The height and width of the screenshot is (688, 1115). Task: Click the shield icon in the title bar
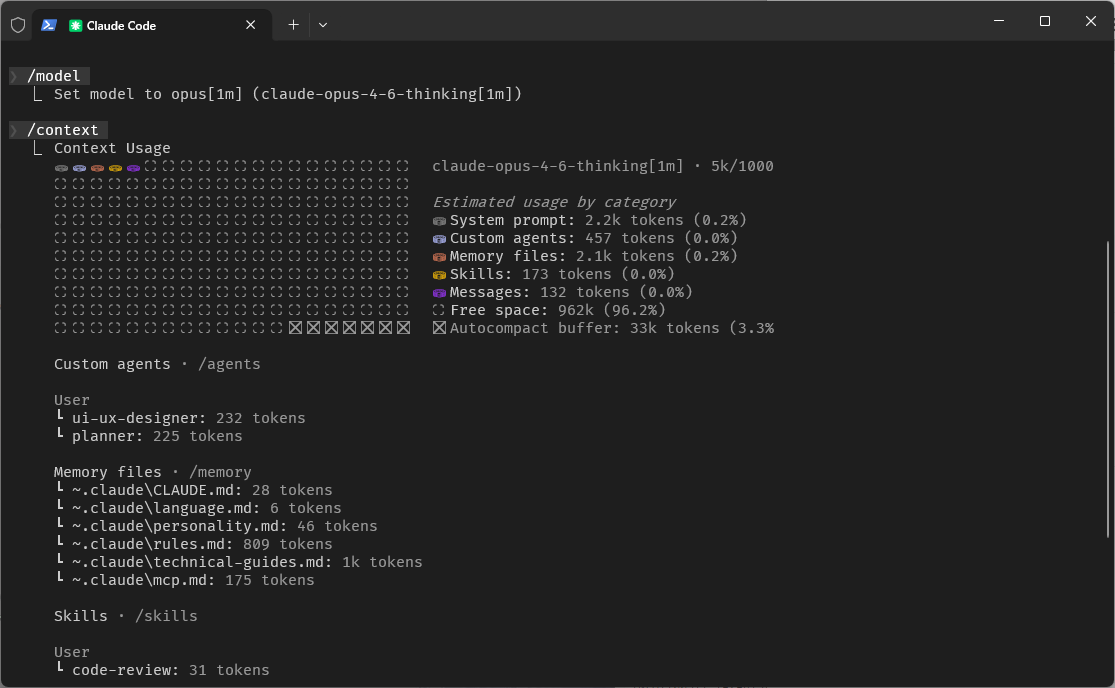click(18, 26)
